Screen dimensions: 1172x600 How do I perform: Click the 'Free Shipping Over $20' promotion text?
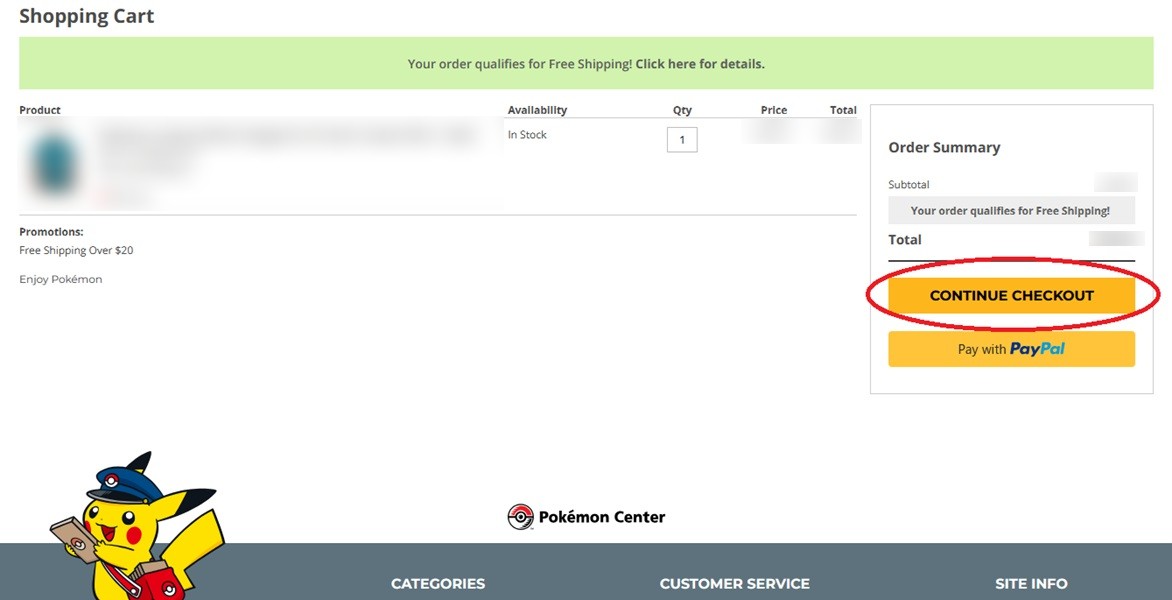coord(76,250)
